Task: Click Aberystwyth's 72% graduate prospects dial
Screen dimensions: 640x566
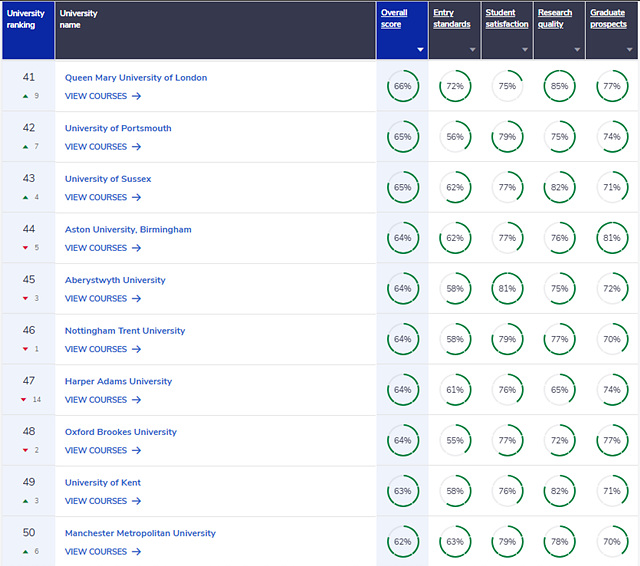Action: 611,289
